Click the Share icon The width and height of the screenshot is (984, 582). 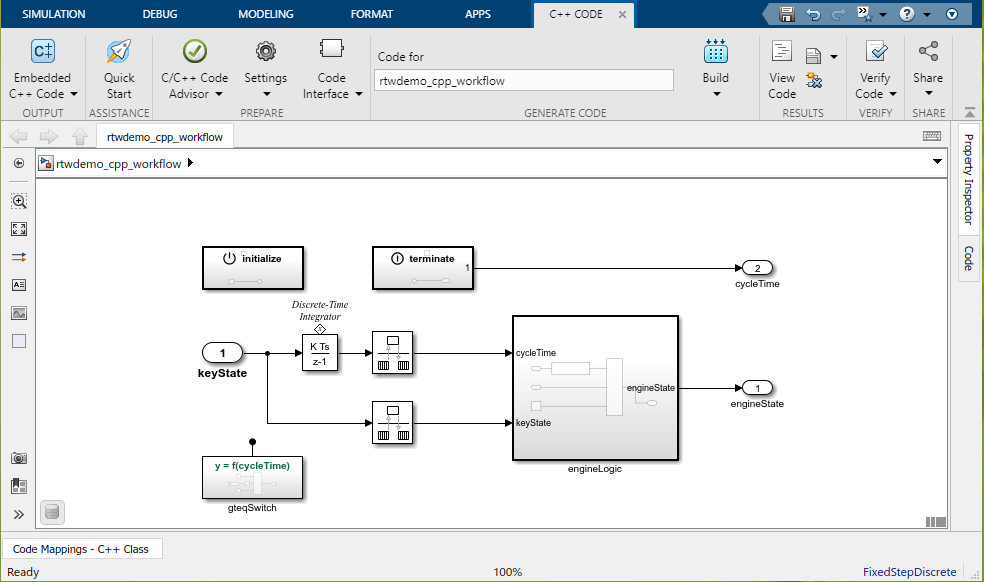[x=928, y=51]
